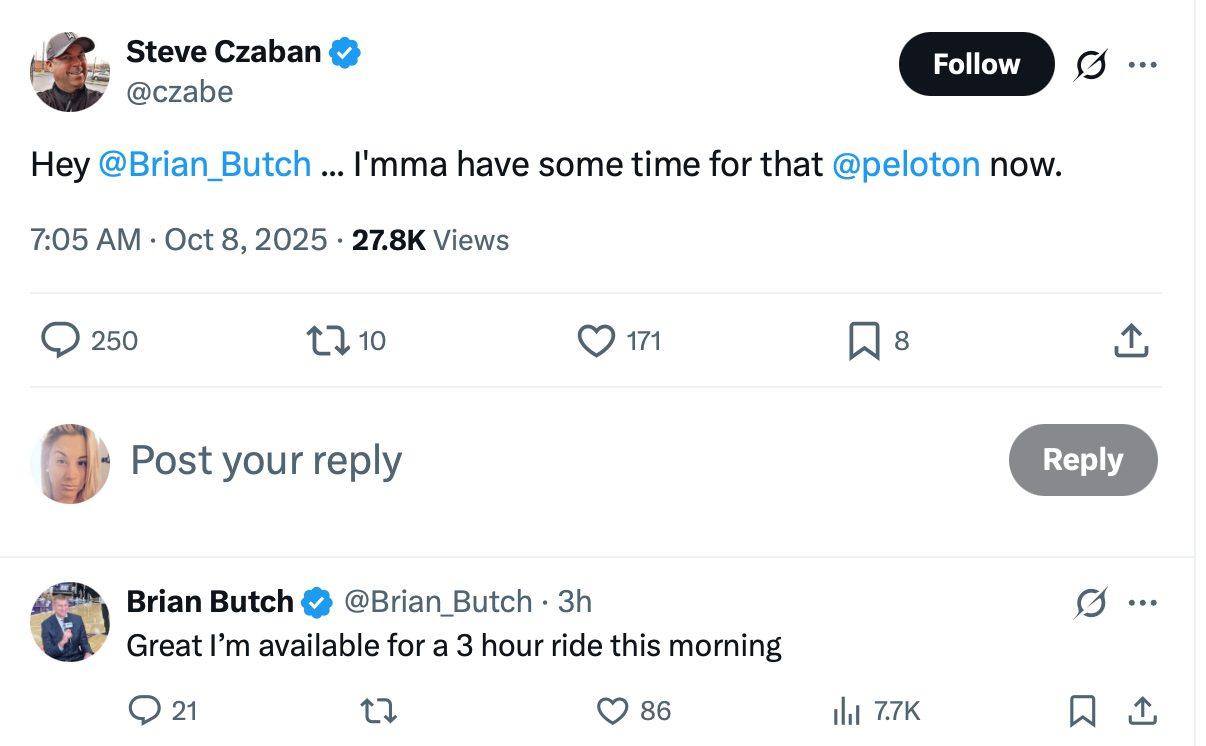Reply to Brian Butch's comment
Screen dimensions: 1206x746
(x=145, y=711)
